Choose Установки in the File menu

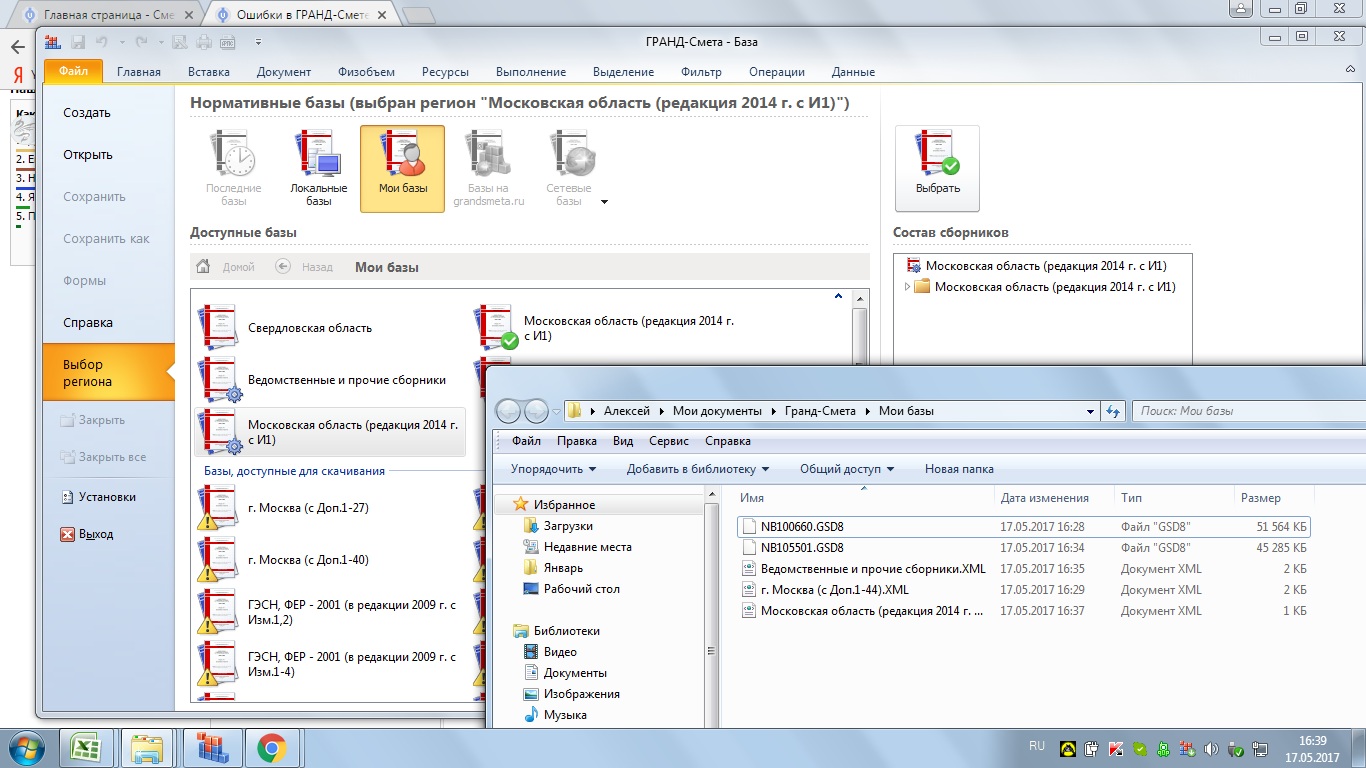pos(107,497)
